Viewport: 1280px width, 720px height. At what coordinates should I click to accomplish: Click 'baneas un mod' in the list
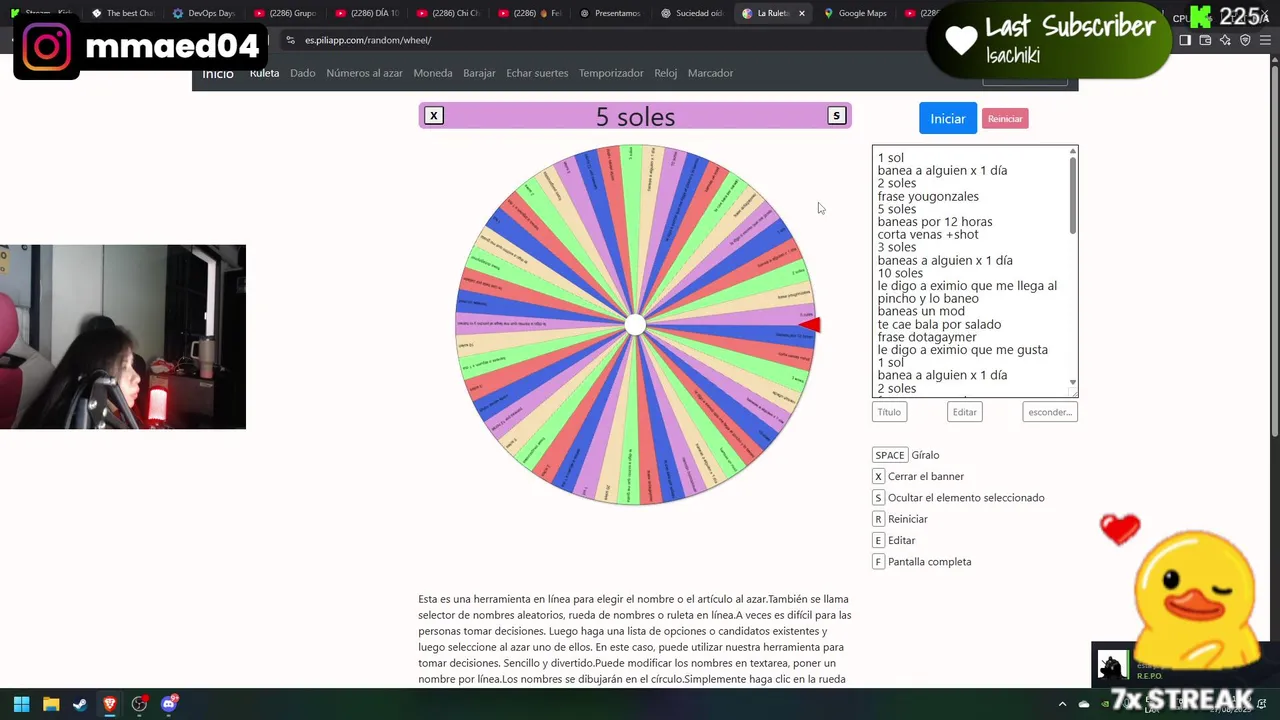click(x=921, y=311)
